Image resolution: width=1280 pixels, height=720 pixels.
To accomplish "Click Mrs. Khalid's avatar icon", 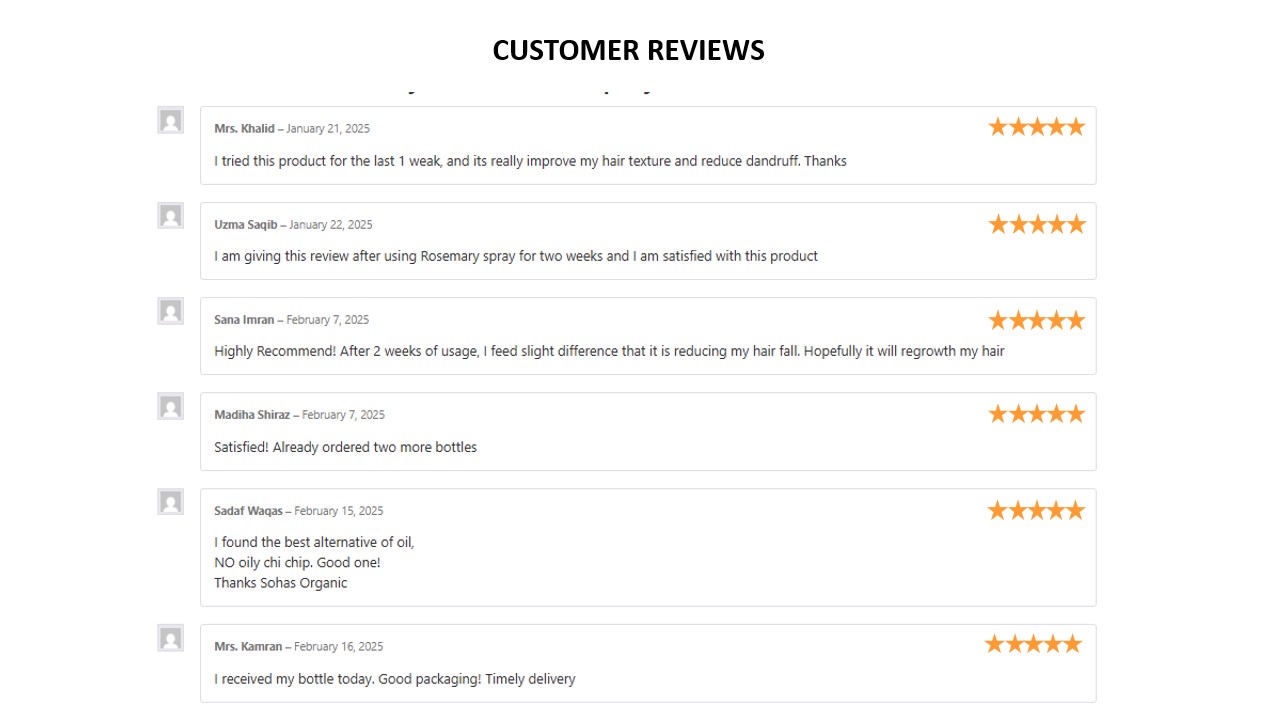I will pos(171,121).
